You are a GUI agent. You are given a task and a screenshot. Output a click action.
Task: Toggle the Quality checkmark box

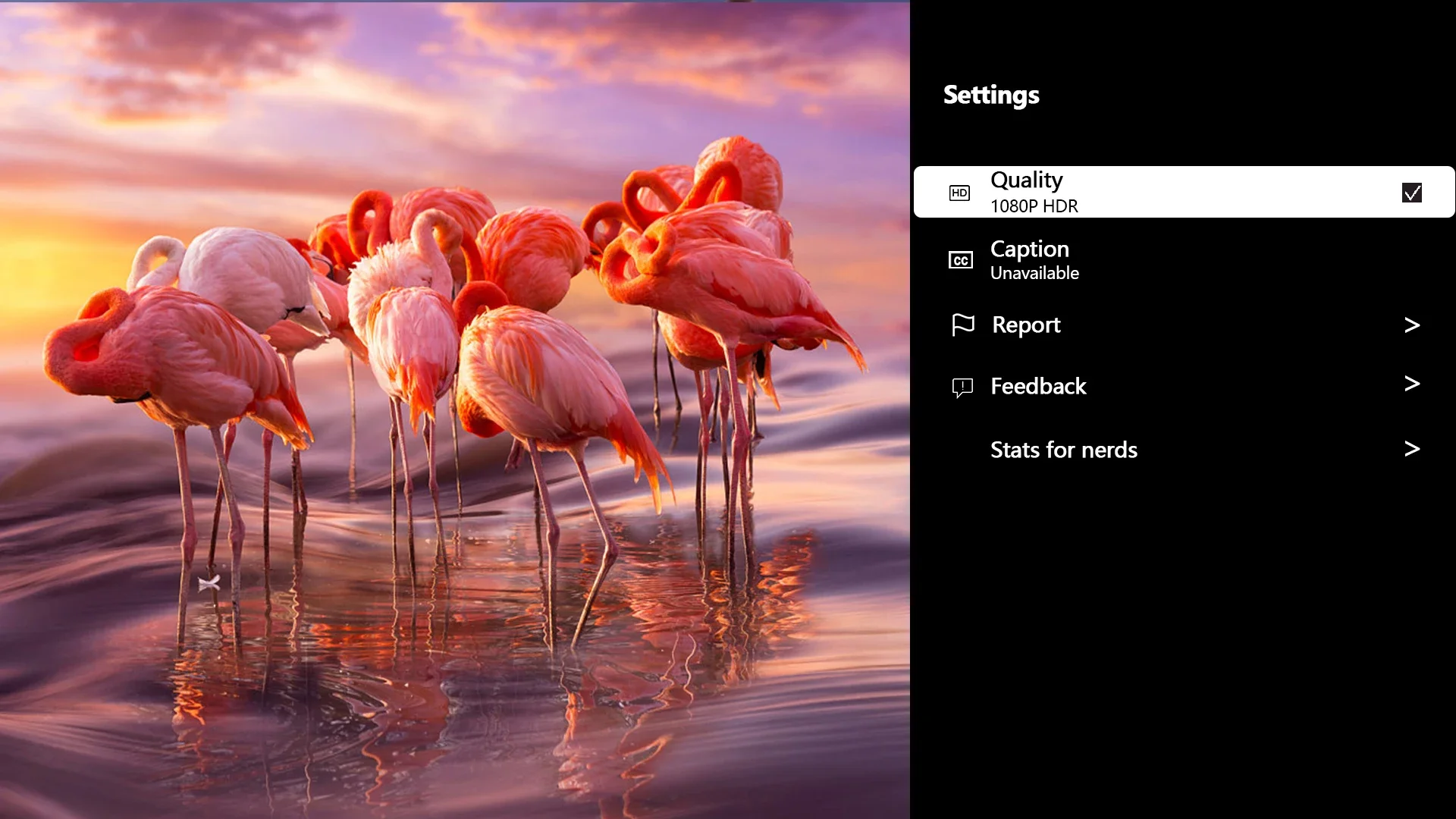(1411, 193)
